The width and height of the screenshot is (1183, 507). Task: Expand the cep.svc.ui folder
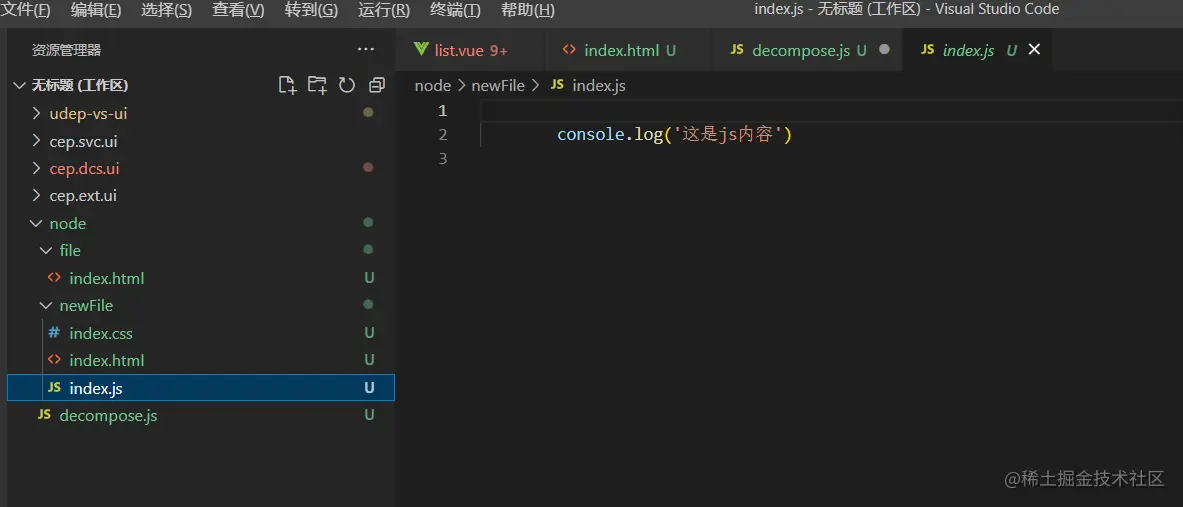coord(201,141)
